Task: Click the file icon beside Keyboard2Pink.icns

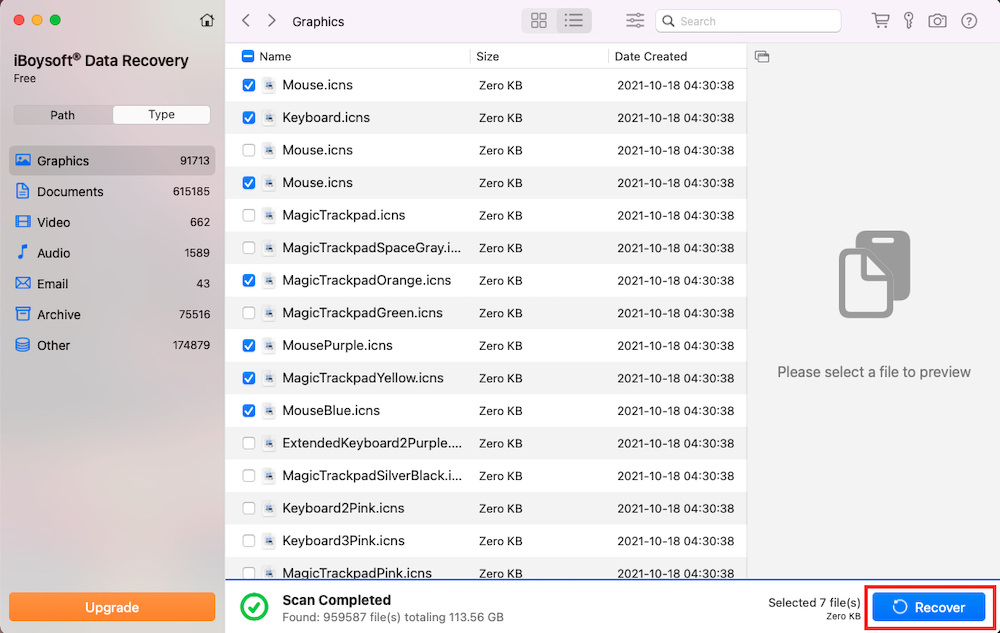Action: coord(269,508)
